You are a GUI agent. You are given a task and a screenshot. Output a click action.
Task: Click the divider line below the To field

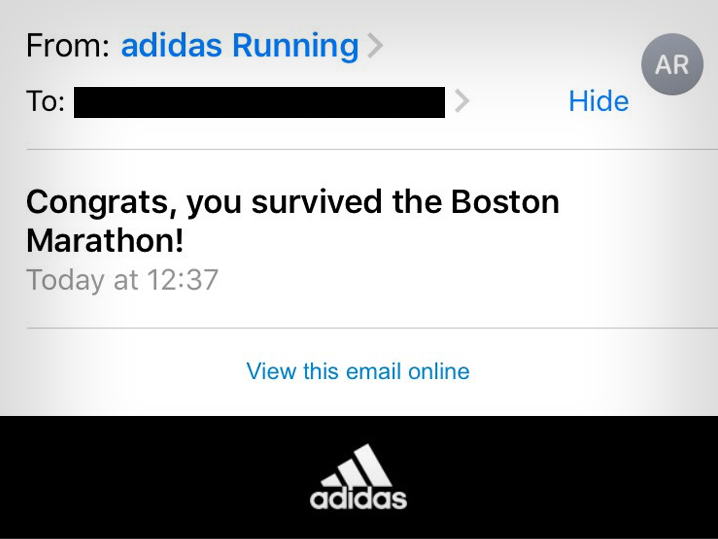click(372, 149)
